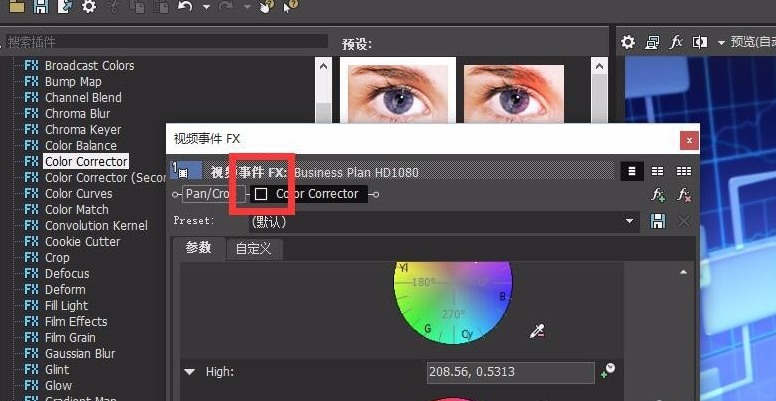The width and height of the screenshot is (776, 401).
Task: Click presets pane scrollbar up arrow
Action: tap(599, 66)
